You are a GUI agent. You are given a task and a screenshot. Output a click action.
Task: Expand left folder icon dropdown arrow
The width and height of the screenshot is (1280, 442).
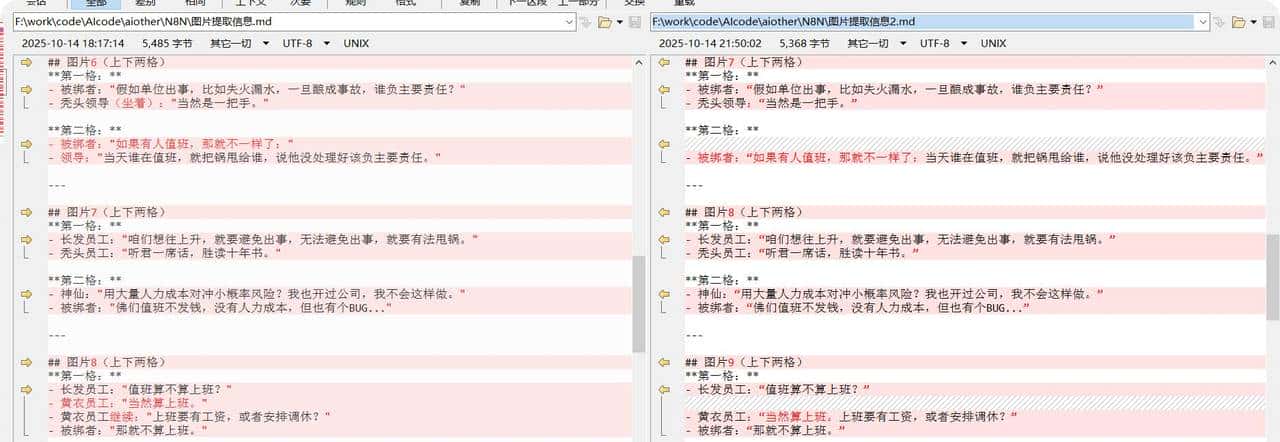(x=620, y=22)
